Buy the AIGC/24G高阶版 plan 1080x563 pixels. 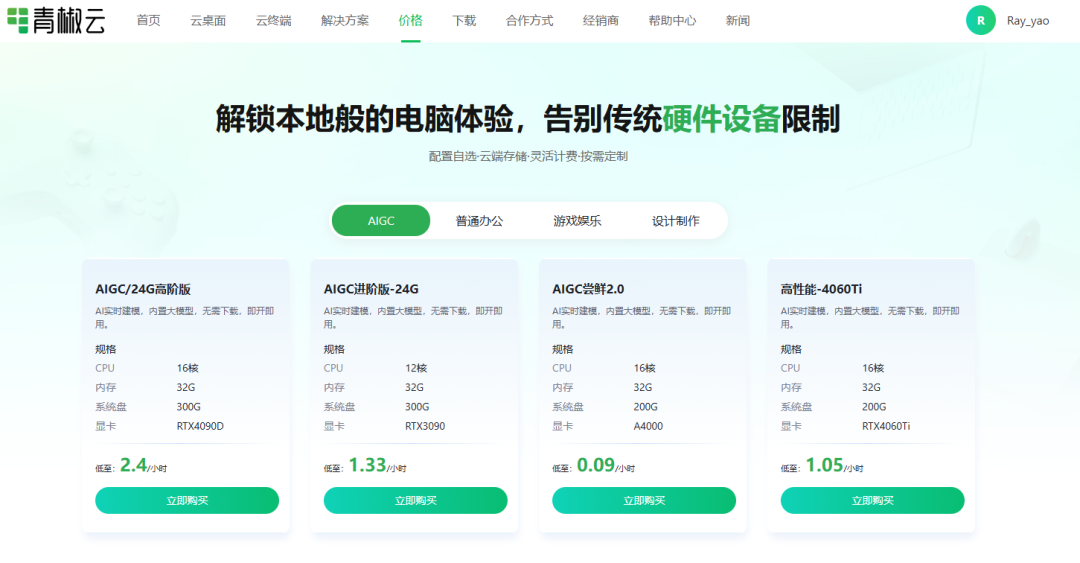(187, 500)
